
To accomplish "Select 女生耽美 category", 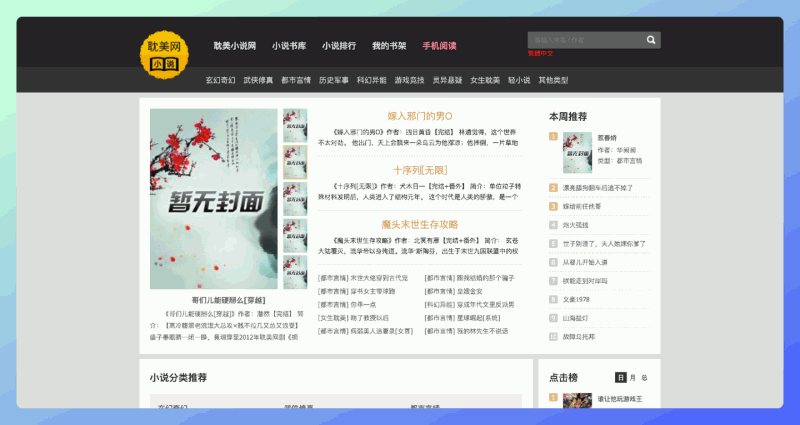I will (485, 80).
